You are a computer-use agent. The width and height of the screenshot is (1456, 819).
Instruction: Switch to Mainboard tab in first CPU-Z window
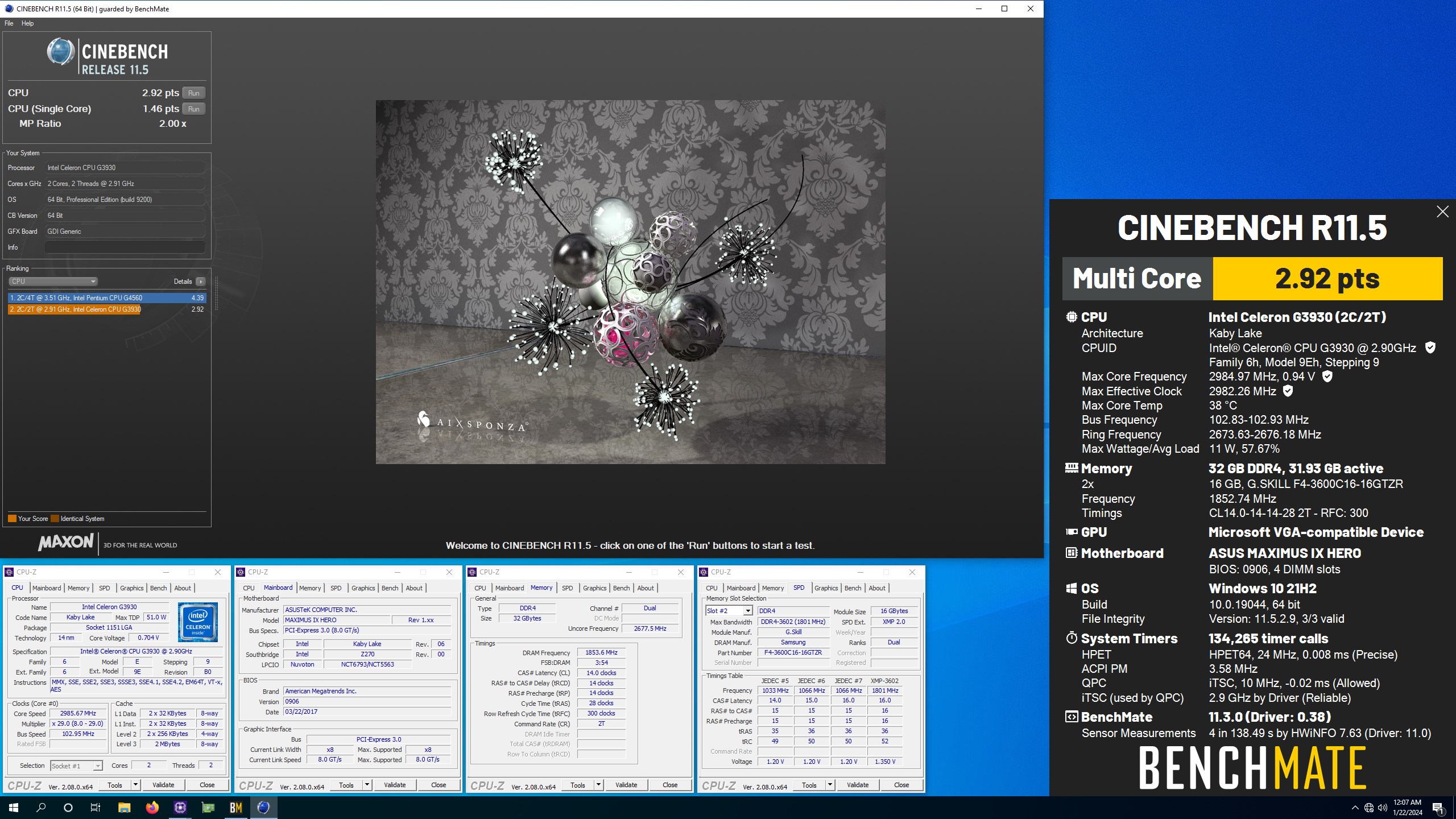pyautogui.click(x=47, y=588)
